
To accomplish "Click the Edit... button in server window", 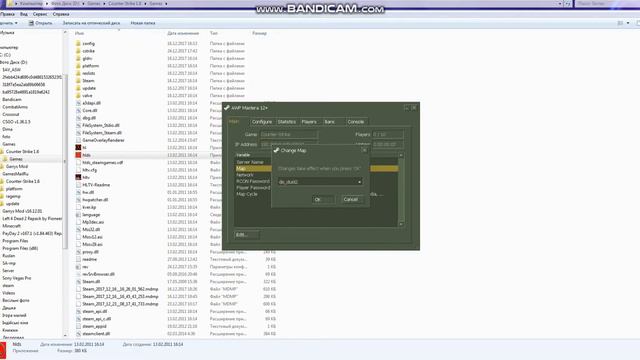I will tap(246, 235).
